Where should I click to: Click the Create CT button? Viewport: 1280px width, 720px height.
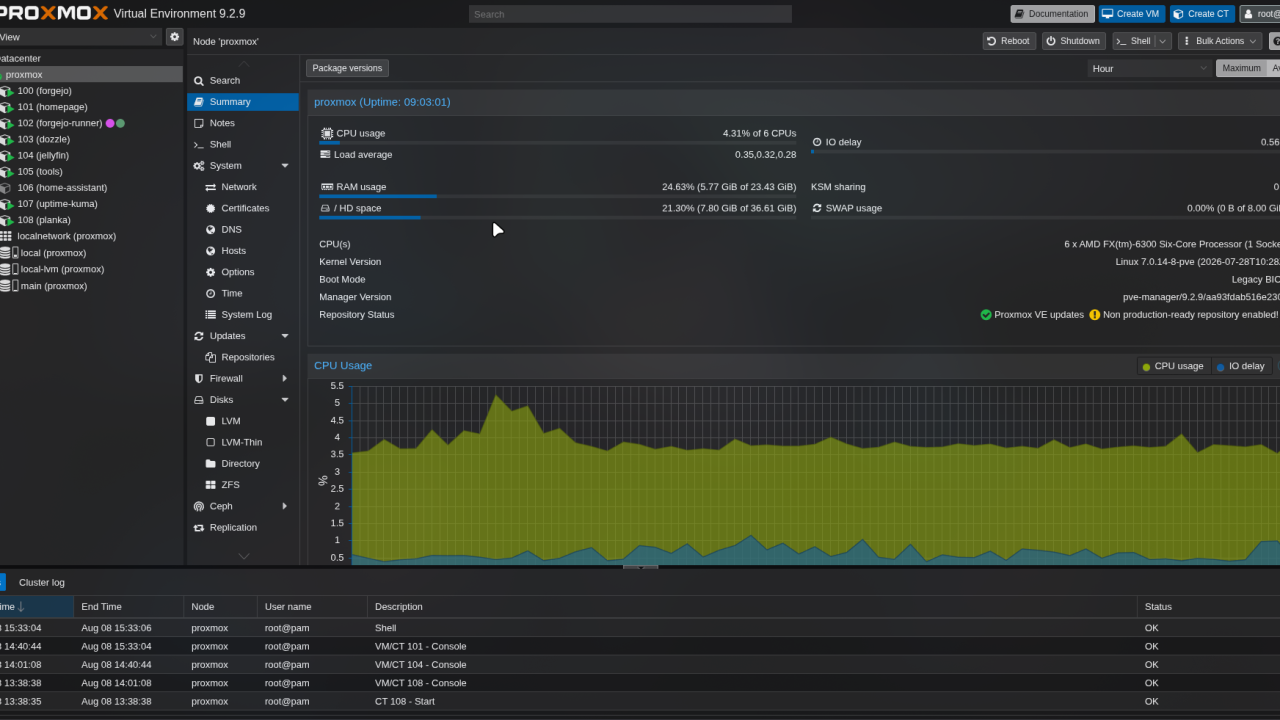pyautogui.click(x=1202, y=14)
